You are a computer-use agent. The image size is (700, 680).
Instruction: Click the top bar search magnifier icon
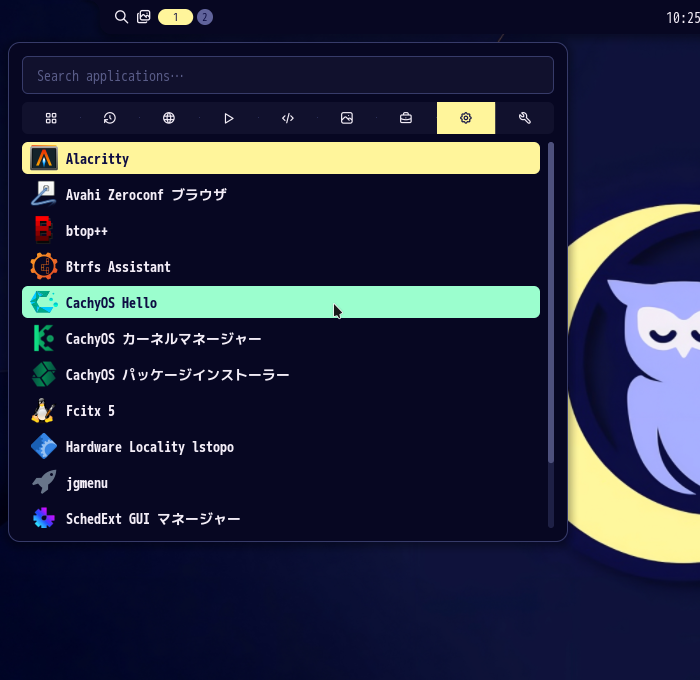121,17
